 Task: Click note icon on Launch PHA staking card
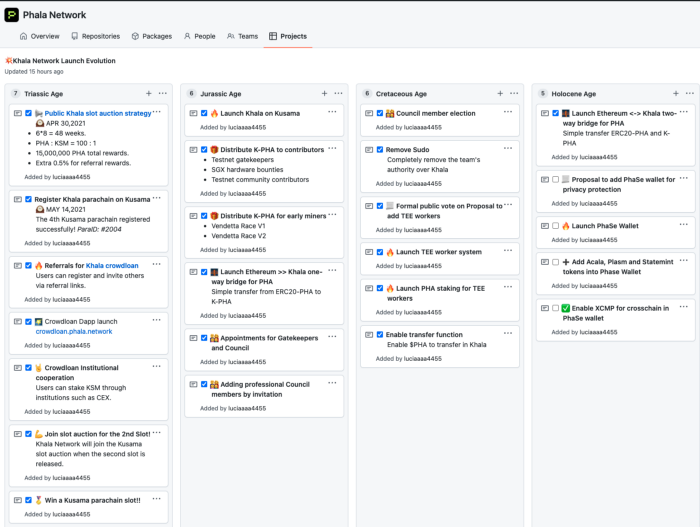coord(369,289)
